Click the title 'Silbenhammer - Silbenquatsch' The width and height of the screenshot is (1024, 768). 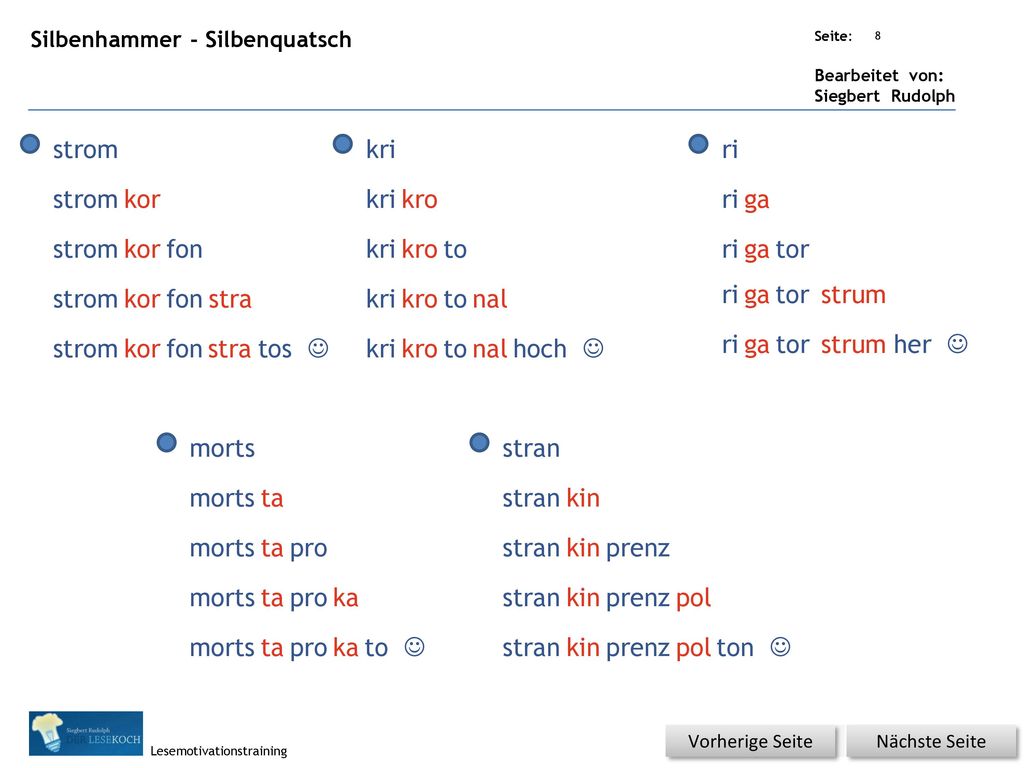(191, 40)
